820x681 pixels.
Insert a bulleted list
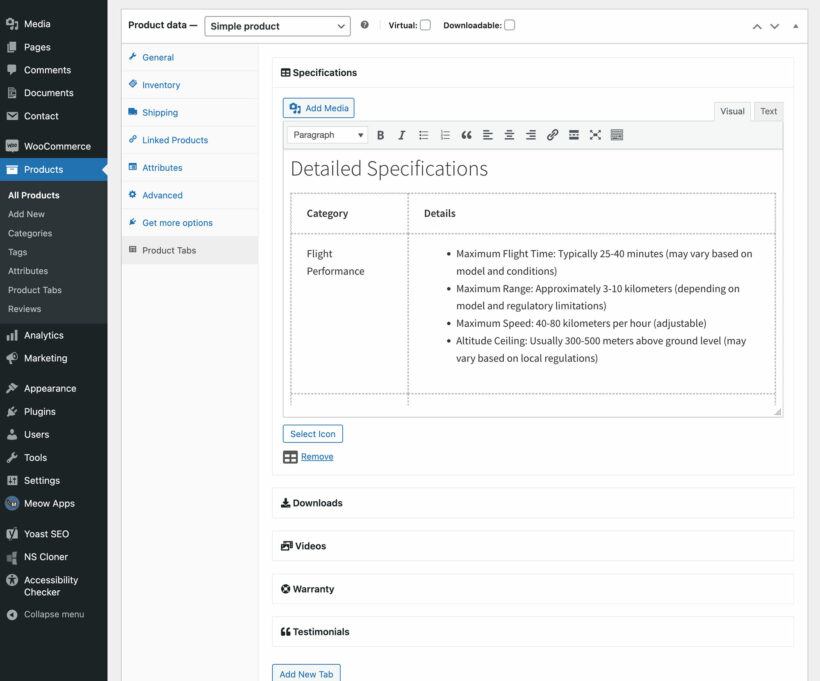(x=423, y=135)
